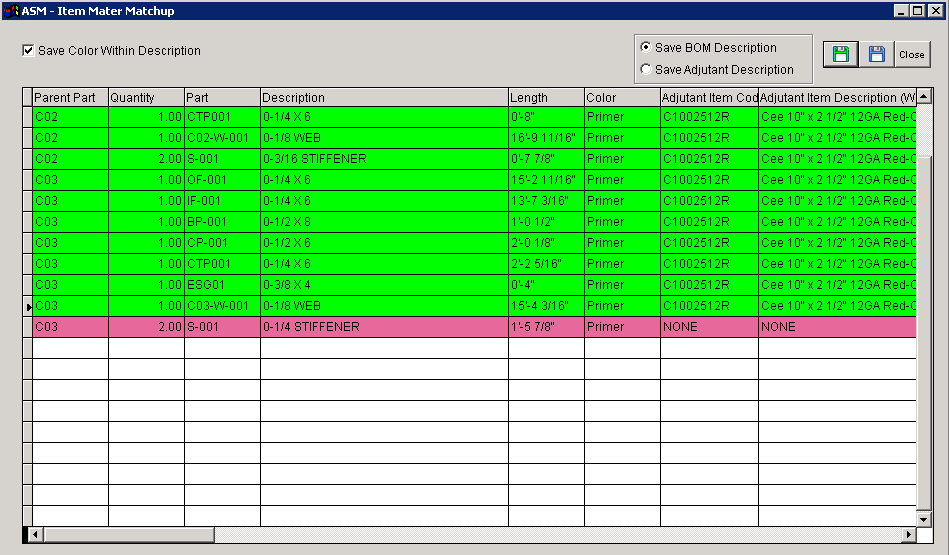Click the vertical scrollbar down arrow
Screen dimensions: 949x555
(x=924, y=519)
